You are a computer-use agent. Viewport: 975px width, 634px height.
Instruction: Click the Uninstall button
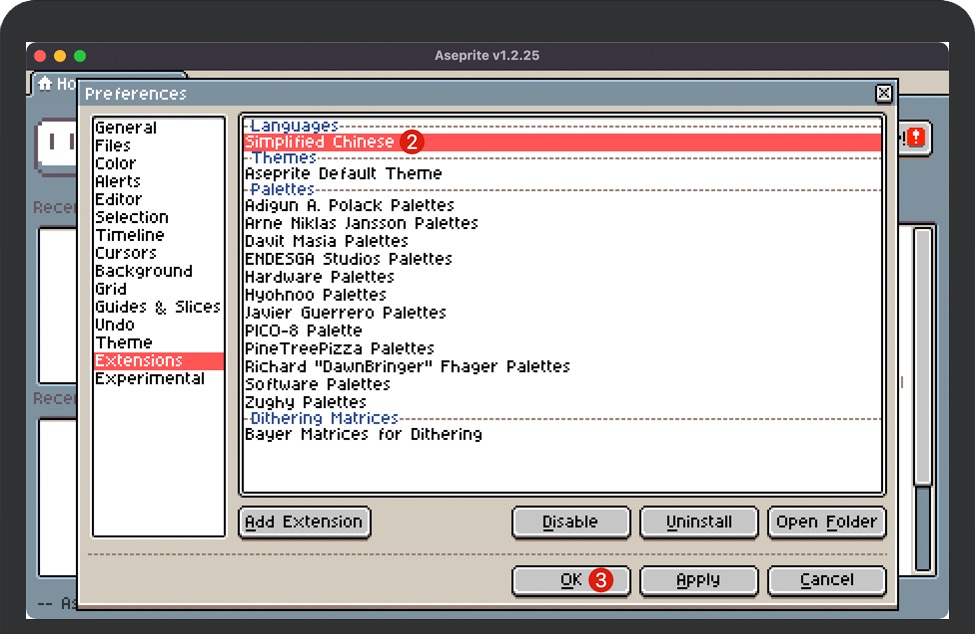pyautogui.click(x=698, y=522)
